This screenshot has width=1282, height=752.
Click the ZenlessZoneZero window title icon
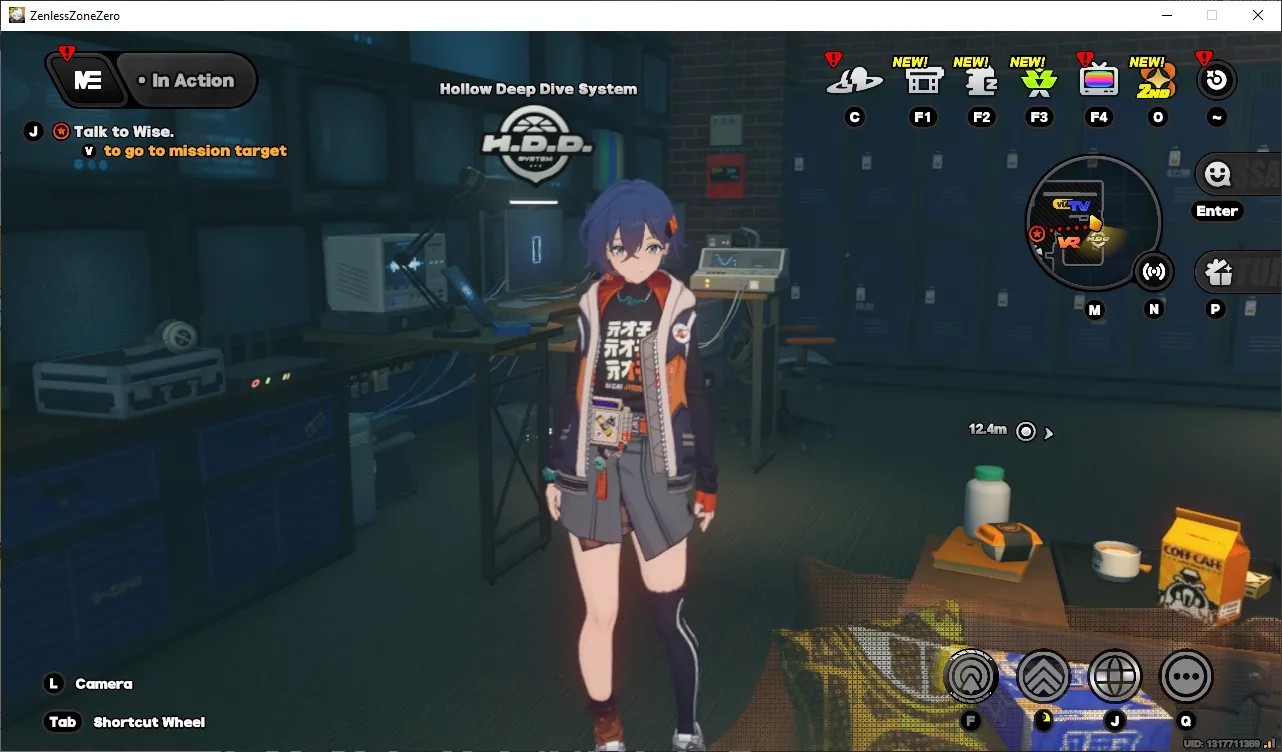pos(17,15)
